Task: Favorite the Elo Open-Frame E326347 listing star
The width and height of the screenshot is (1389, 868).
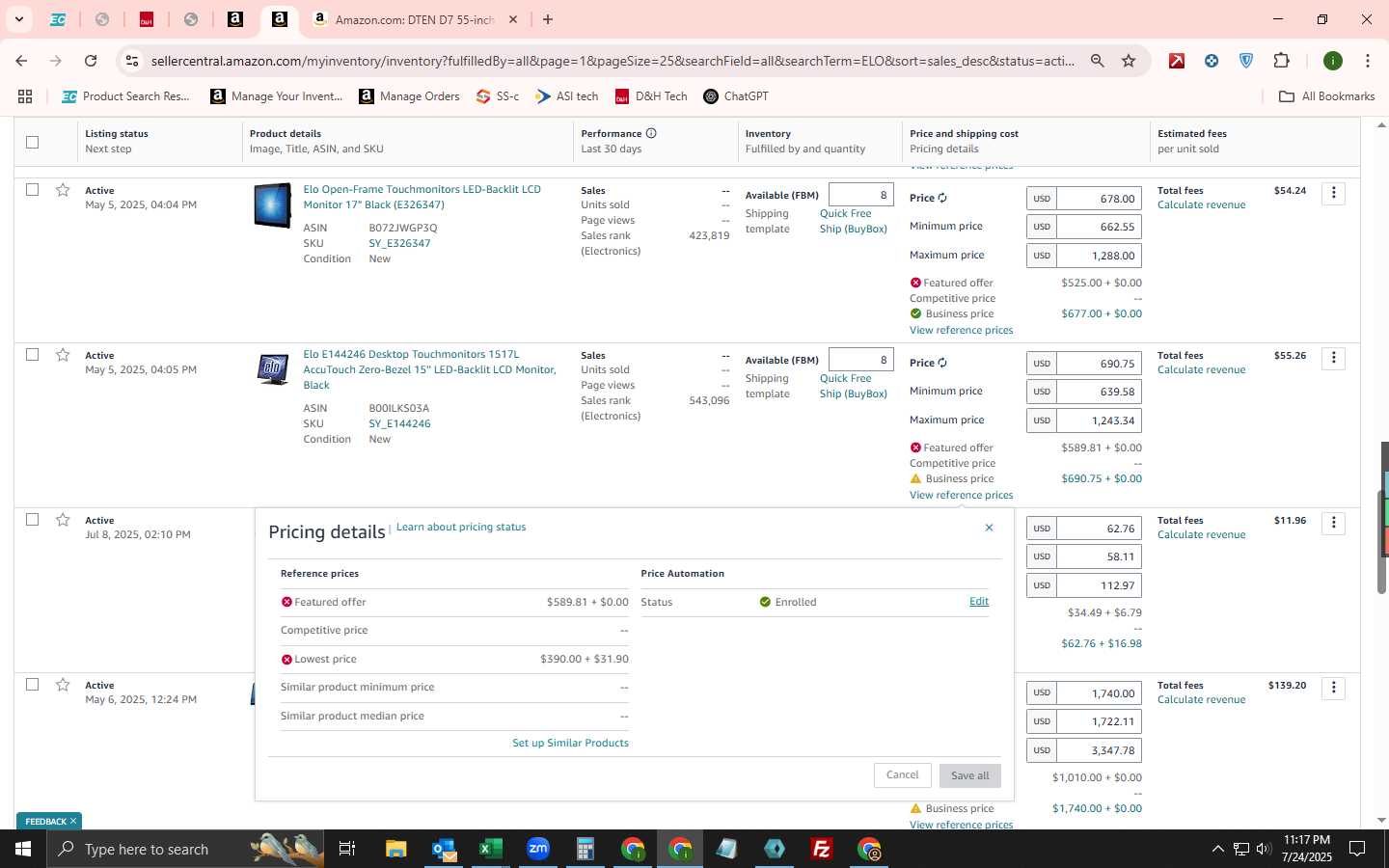Action: coord(63,190)
